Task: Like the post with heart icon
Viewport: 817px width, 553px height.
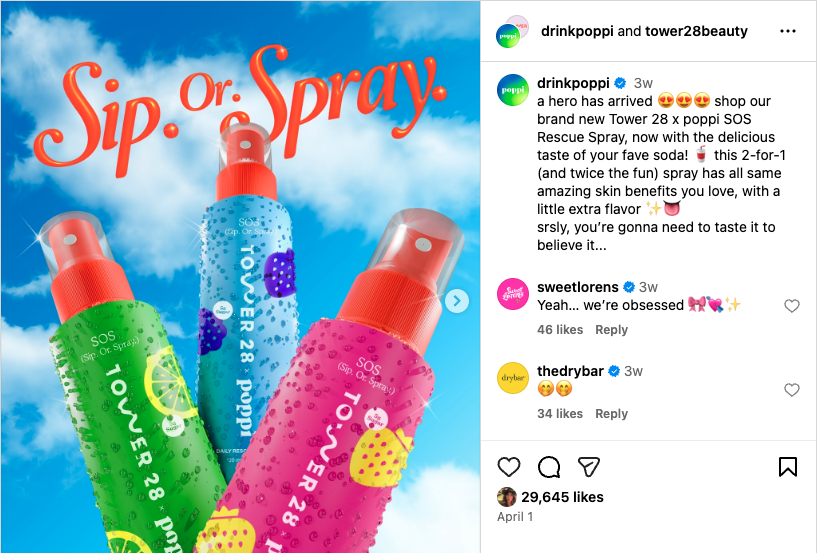Action: click(509, 466)
